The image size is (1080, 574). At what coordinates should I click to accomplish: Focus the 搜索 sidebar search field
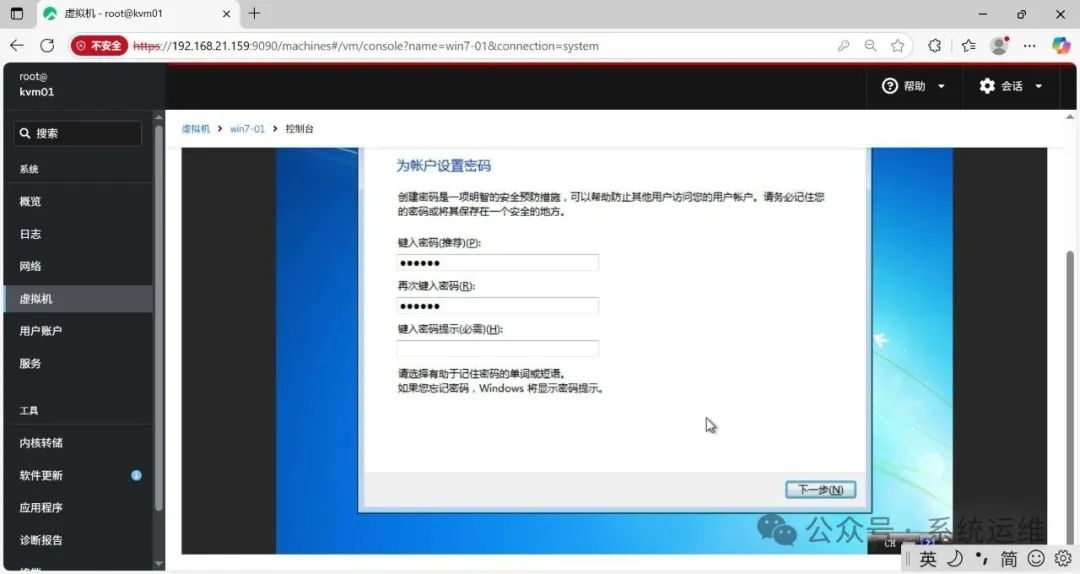pyautogui.click(x=78, y=133)
